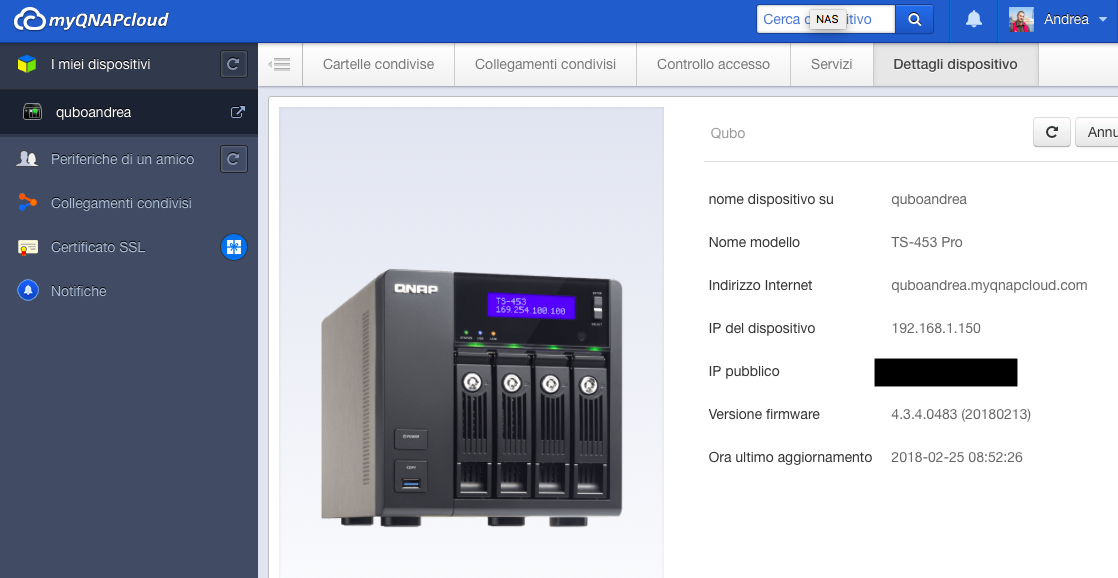
Task: Open Notifiche in the sidebar
Action: (x=79, y=291)
